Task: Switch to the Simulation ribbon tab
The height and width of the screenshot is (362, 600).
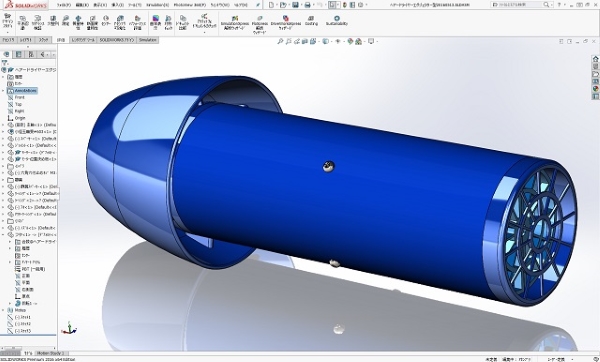Action: point(148,40)
